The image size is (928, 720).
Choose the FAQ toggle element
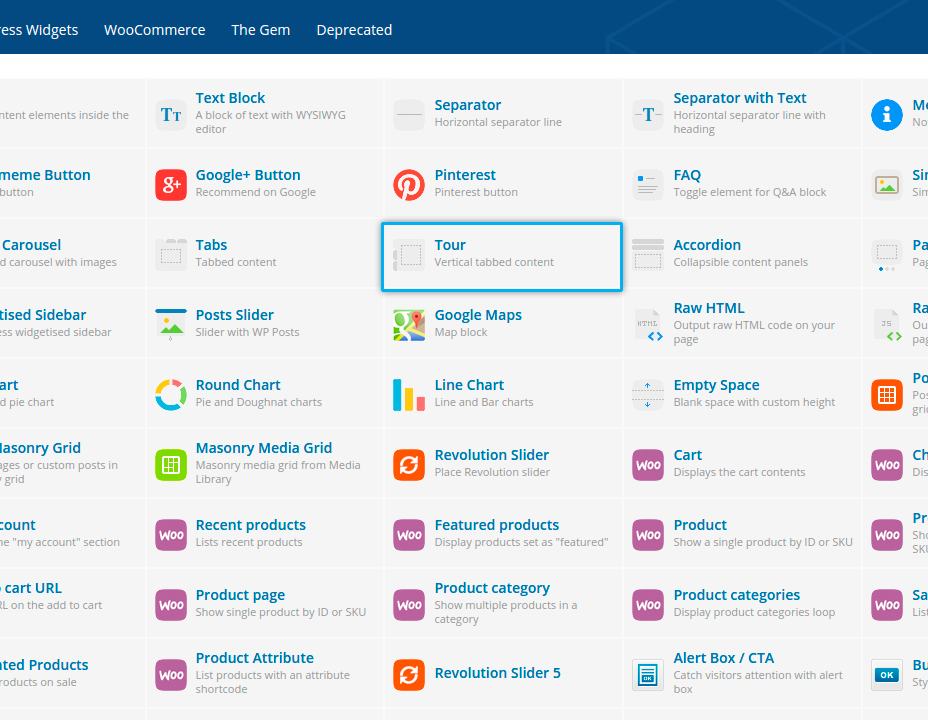click(687, 175)
